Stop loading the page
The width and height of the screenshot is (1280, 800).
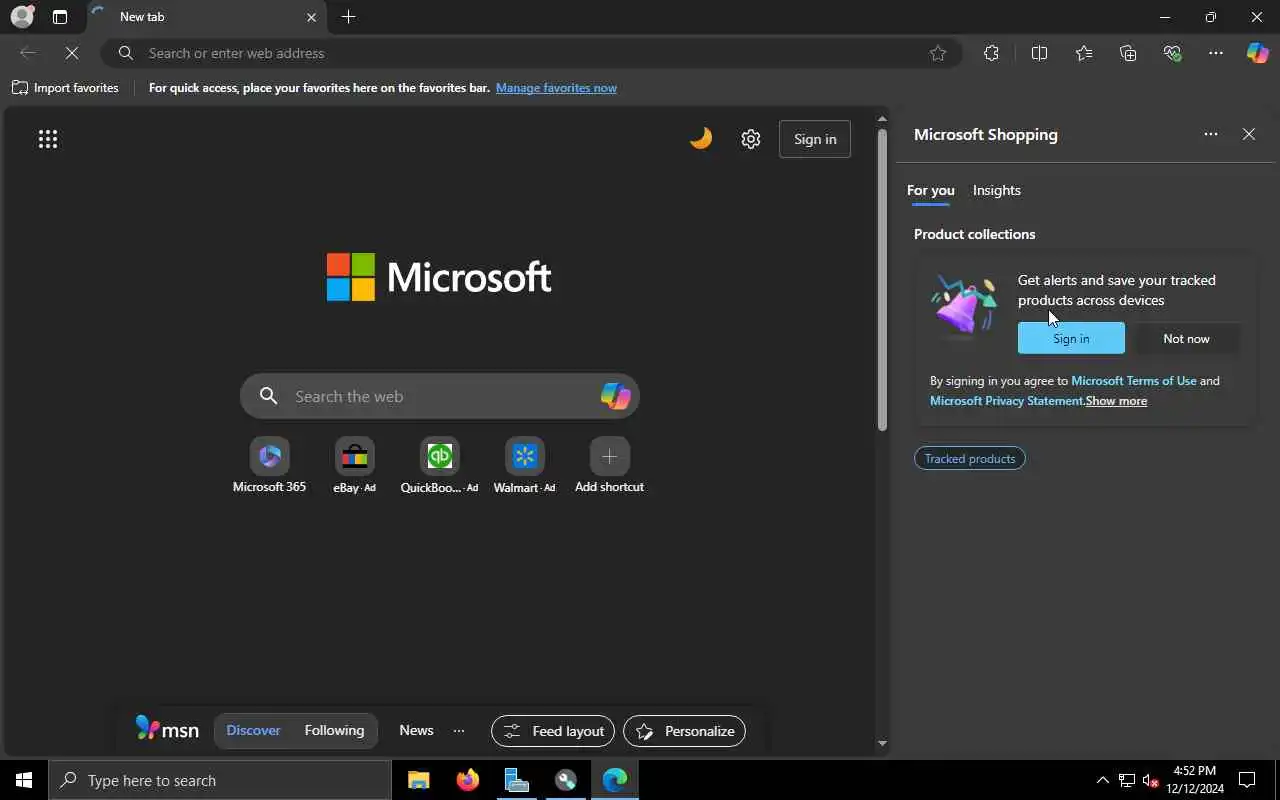pos(72,53)
